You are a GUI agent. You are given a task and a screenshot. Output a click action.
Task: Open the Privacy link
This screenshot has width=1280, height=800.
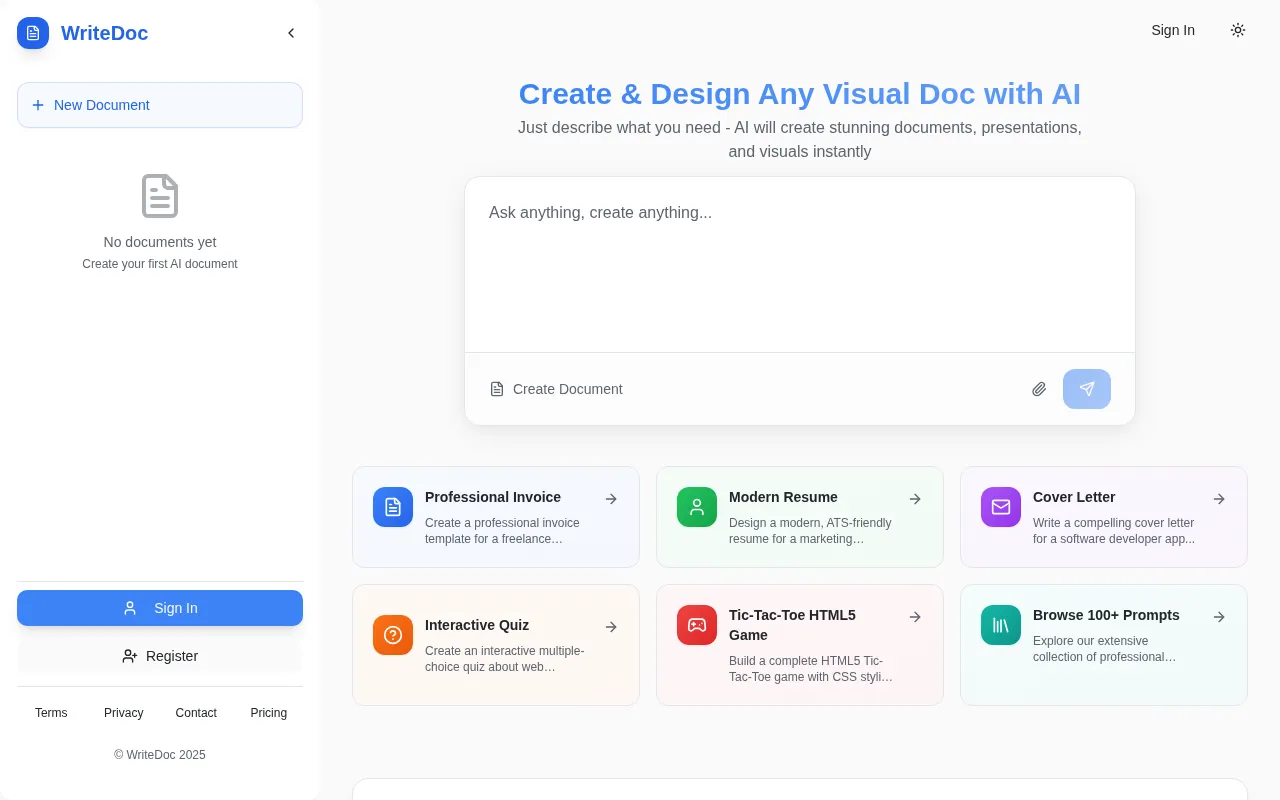124,713
